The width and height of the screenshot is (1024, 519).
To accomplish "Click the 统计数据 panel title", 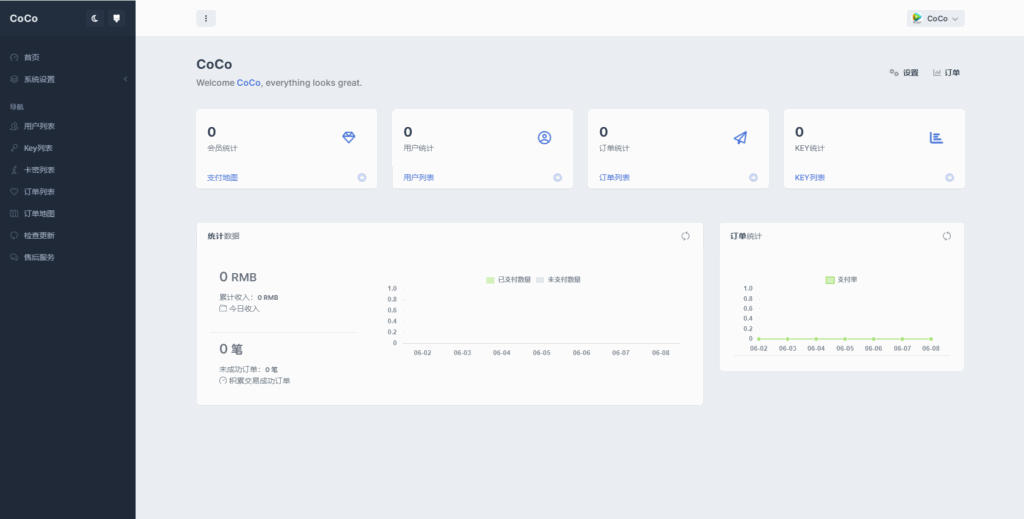I will [x=223, y=236].
